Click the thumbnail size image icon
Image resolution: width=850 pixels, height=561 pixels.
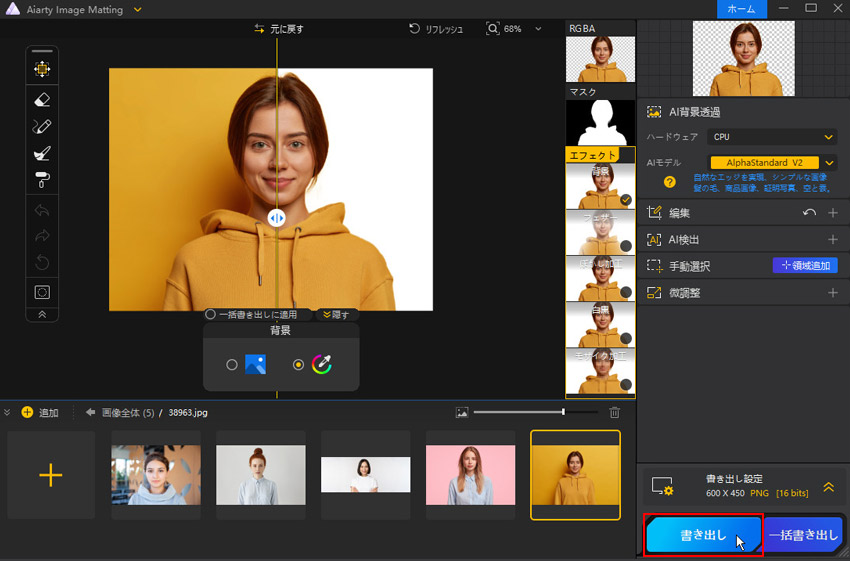pyautogui.click(x=462, y=412)
